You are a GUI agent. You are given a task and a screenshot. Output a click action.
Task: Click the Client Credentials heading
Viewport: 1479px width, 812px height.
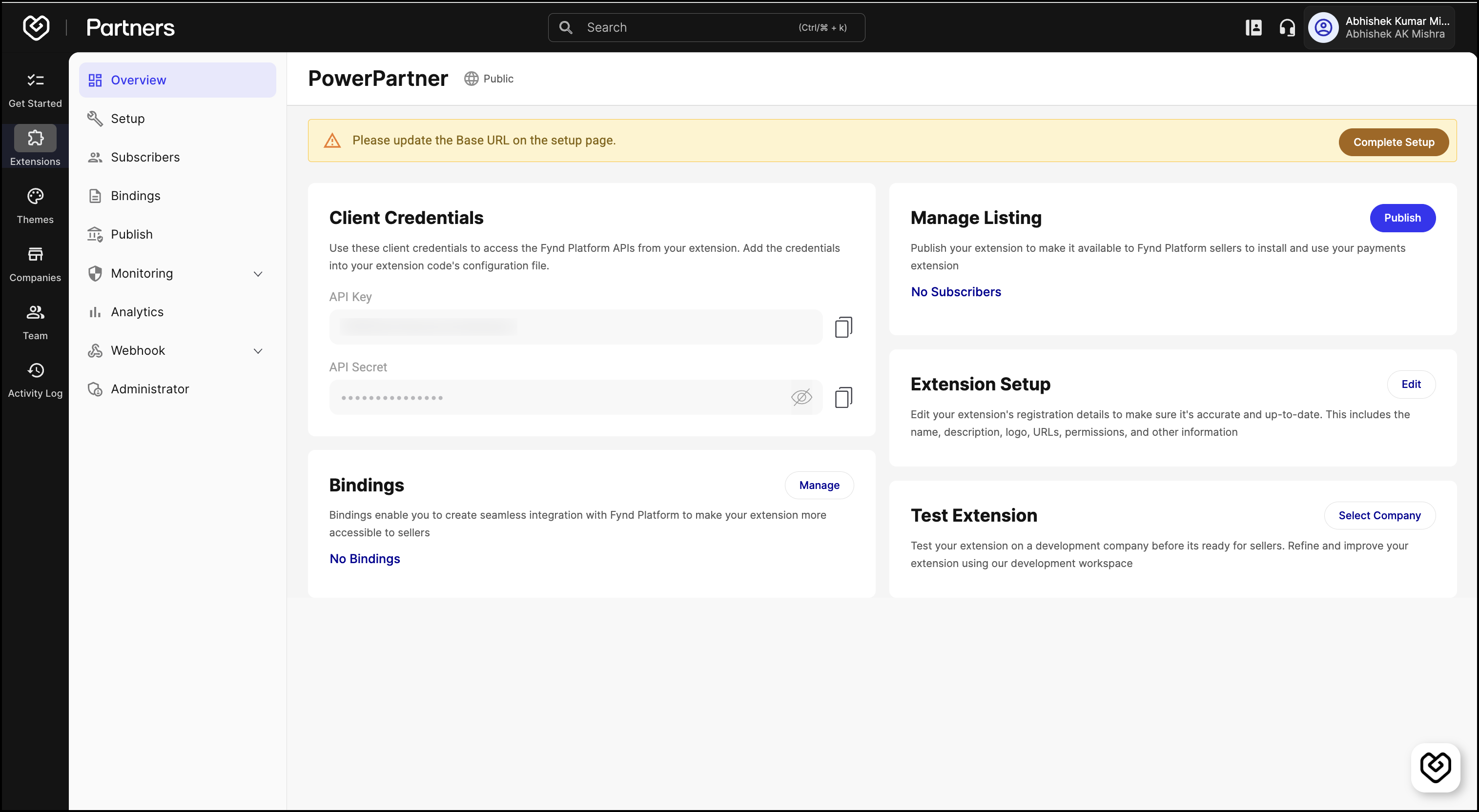coord(406,218)
